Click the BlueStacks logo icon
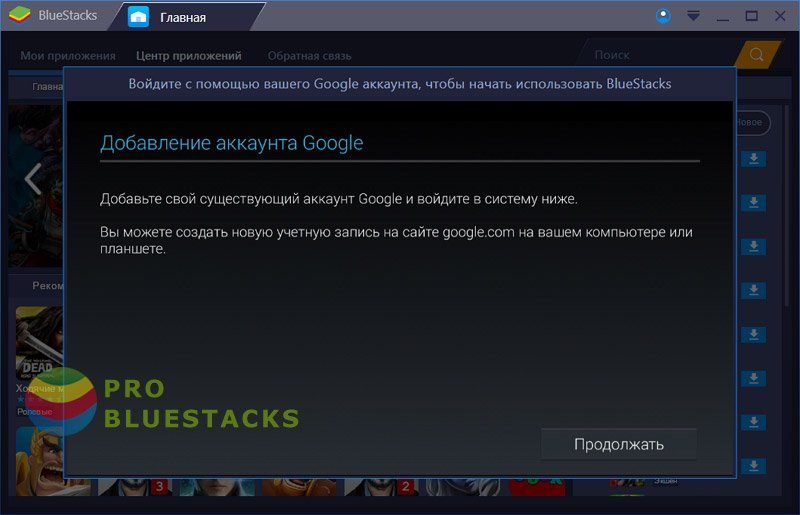Viewport: 800px width, 515px height. [20, 16]
